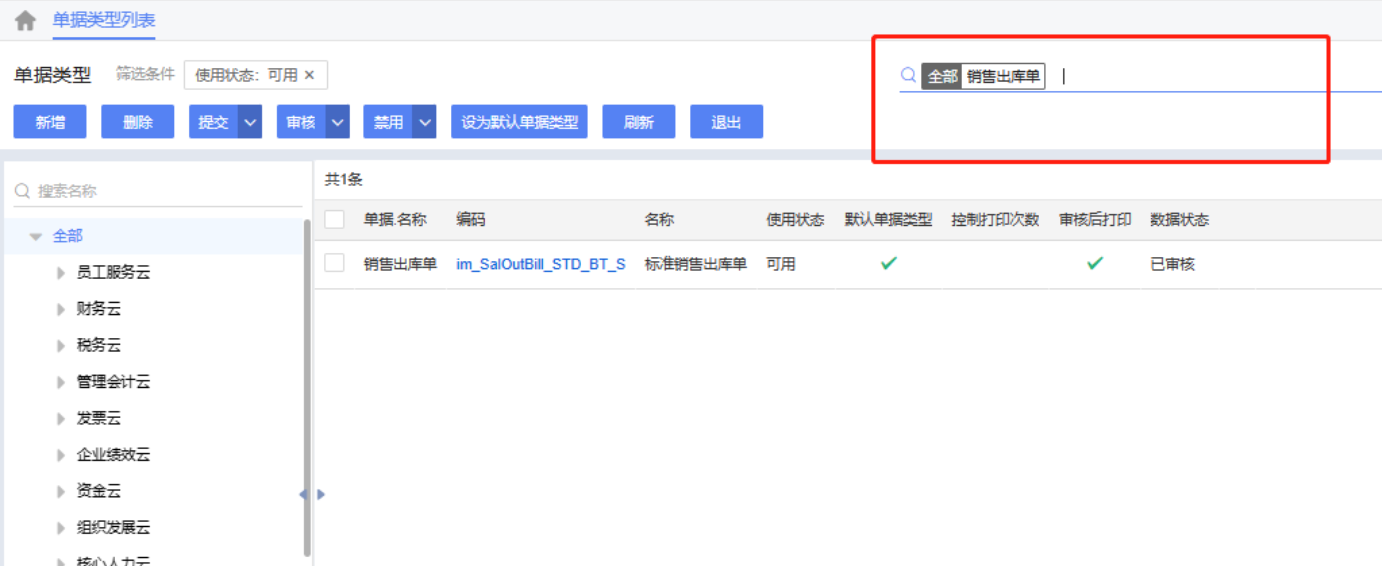Image resolution: width=1382 pixels, height=566 pixels.
Task: Collapse the 全部 tree node
Action: coord(36,237)
